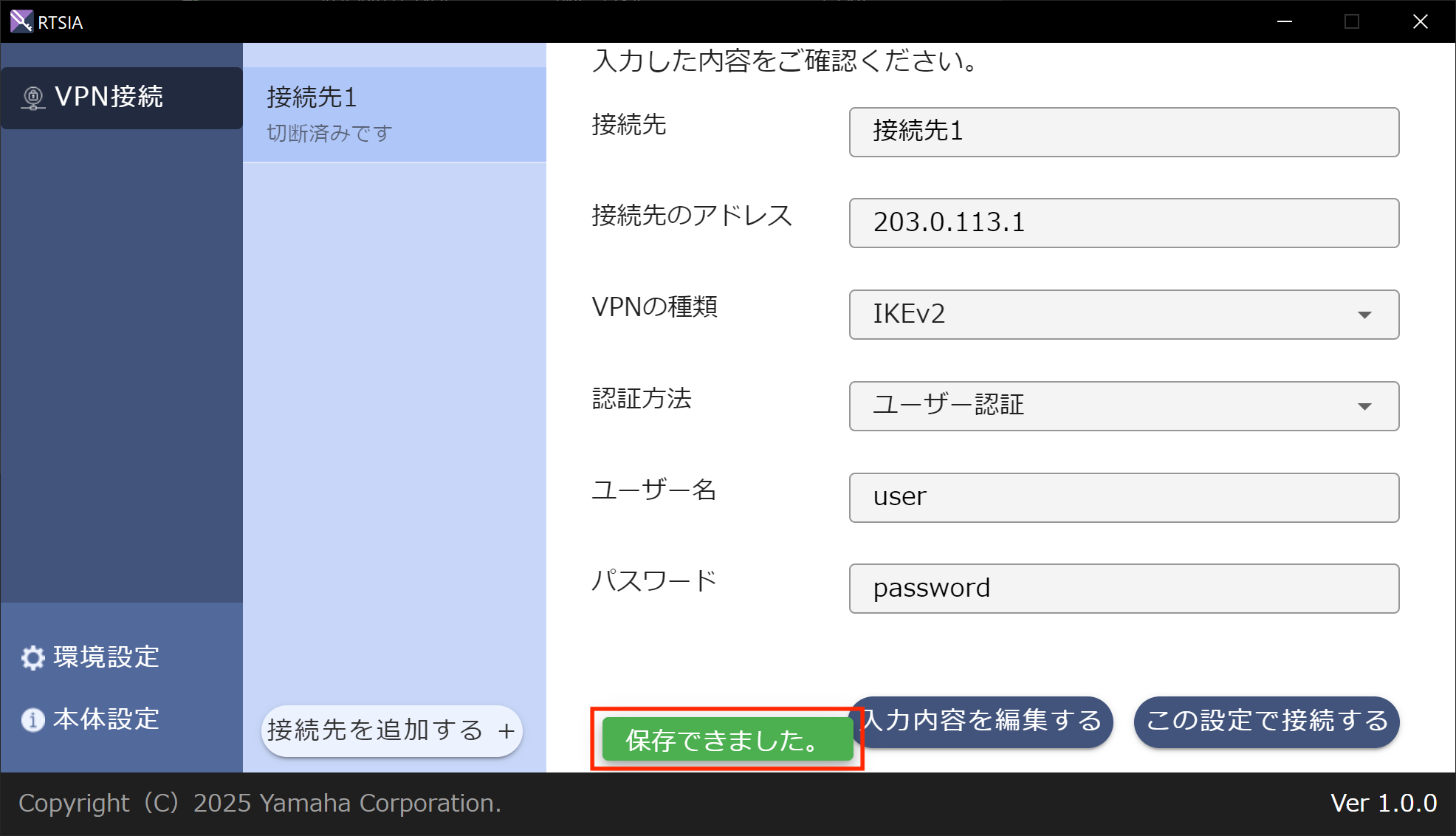Viewport: 1456px width, 836px height.
Task: Select the VPN接続 icon in the sidebar
Action: click(x=32, y=97)
